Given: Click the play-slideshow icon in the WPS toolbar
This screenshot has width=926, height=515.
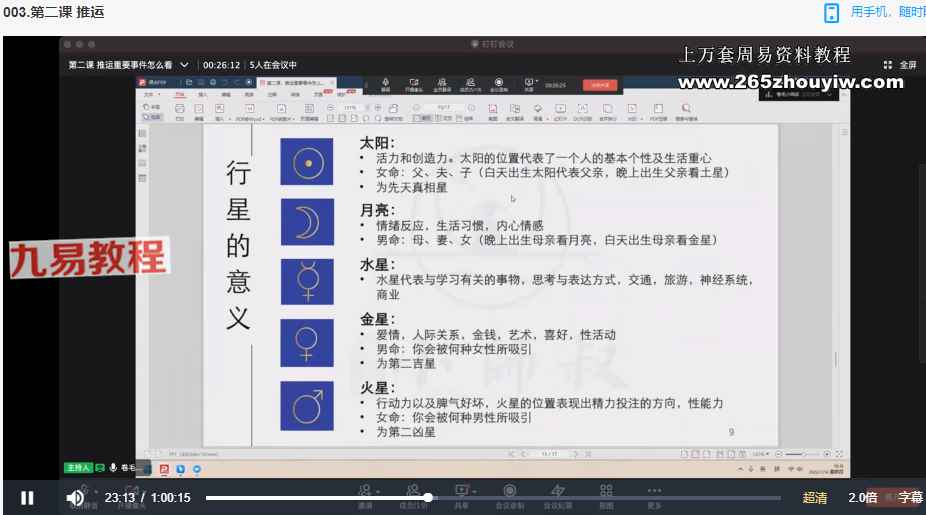Looking at the screenshot, I should pyautogui.click(x=560, y=109).
